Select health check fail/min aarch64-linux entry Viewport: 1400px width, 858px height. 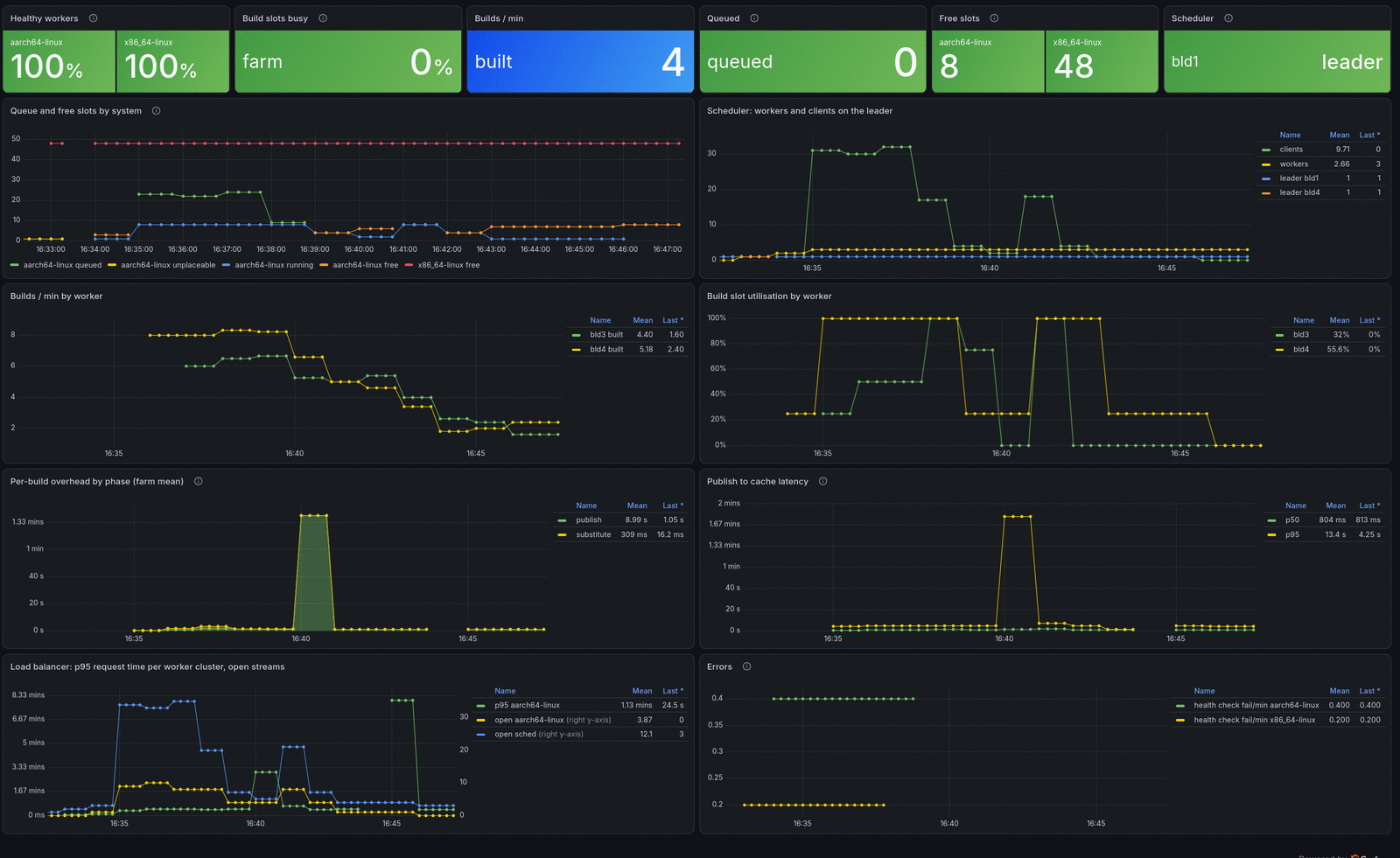[x=1256, y=706]
